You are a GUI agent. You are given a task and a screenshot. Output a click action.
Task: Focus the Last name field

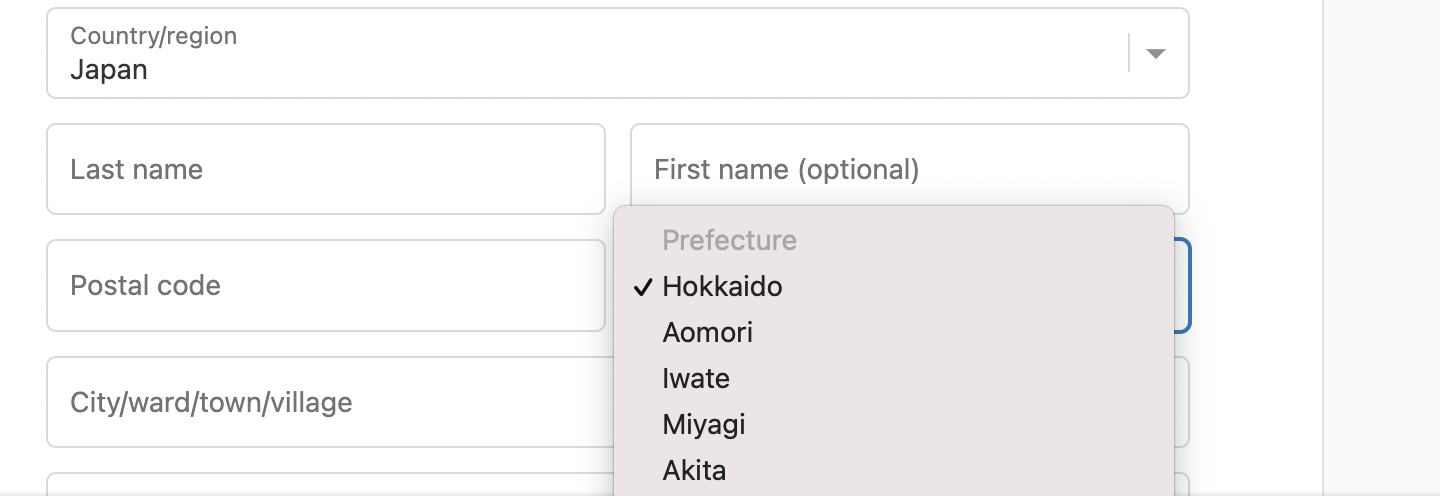(325, 169)
